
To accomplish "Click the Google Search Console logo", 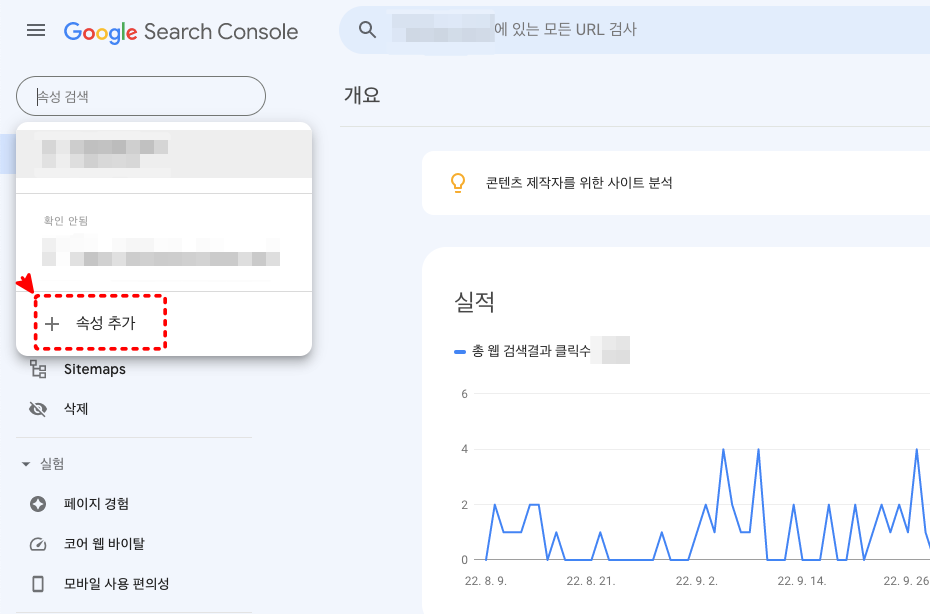I will click(x=181, y=31).
